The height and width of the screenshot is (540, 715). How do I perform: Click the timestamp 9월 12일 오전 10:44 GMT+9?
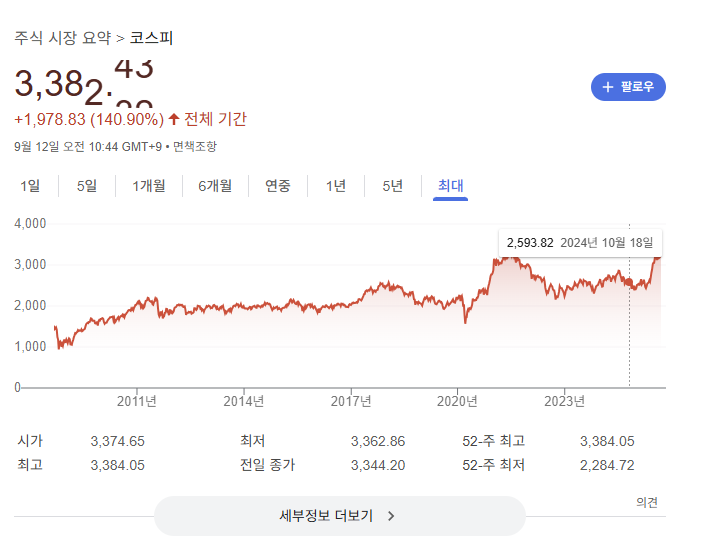pos(88,146)
